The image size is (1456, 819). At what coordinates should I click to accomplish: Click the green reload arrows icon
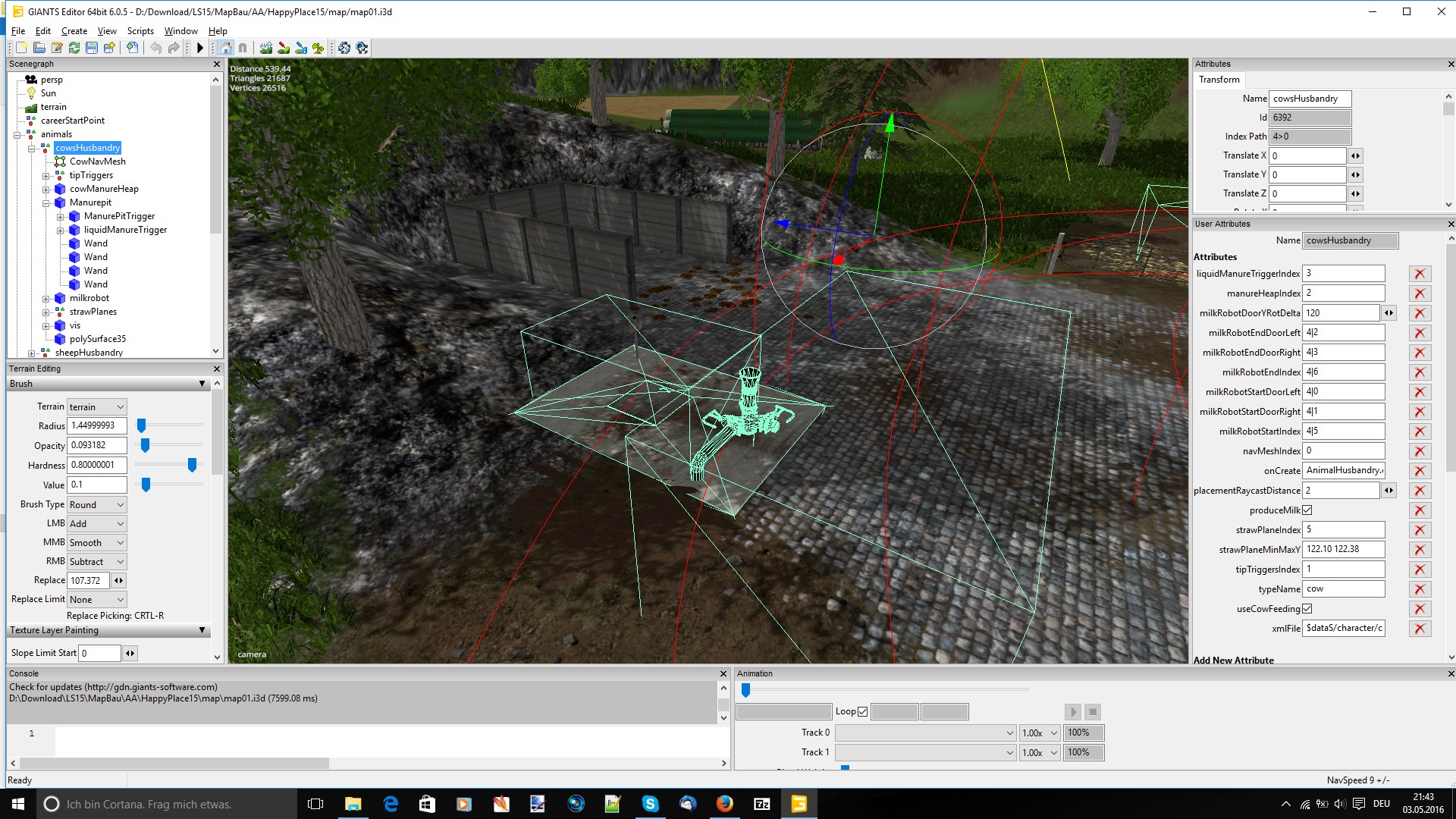(x=74, y=48)
